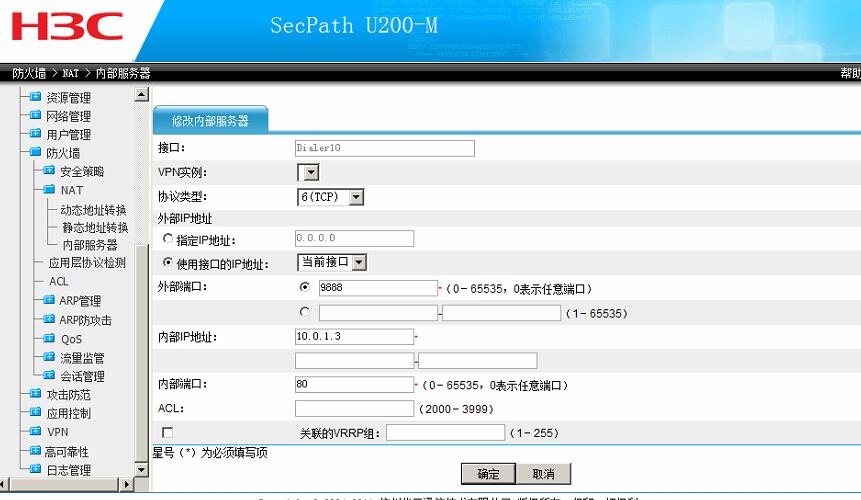Viewport: 861px width, 500px height.
Task: Click the folder icon beside 资源管理
Action: [35, 97]
